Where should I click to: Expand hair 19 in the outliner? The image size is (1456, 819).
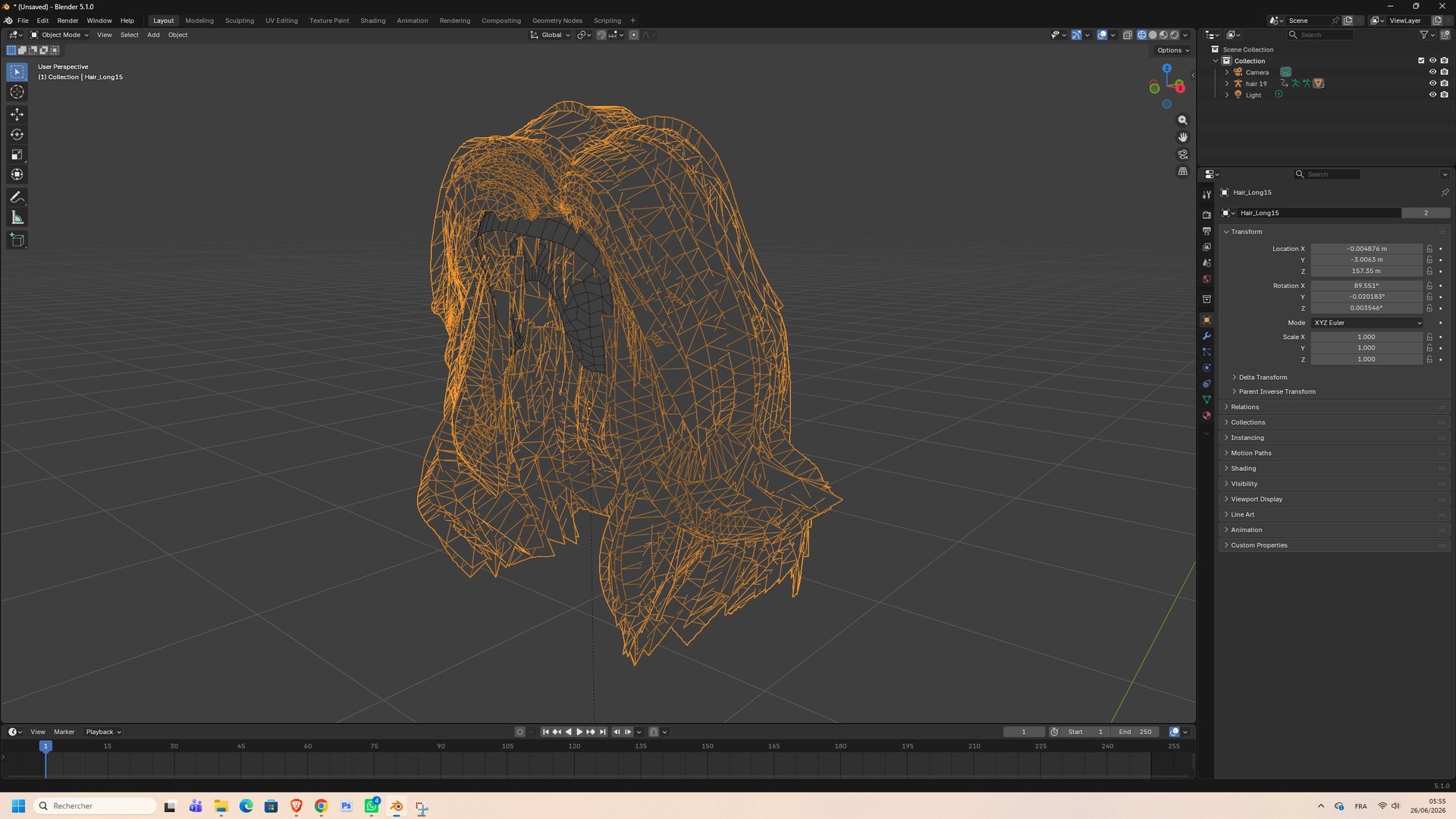[1227, 83]
